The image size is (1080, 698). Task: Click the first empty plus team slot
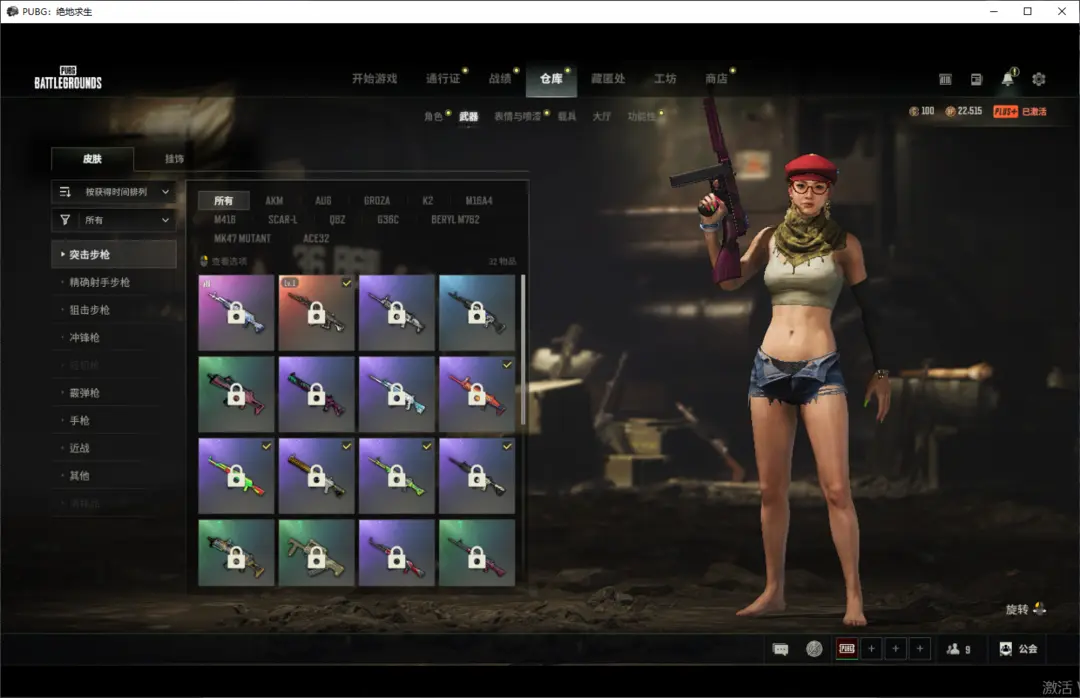871,649
